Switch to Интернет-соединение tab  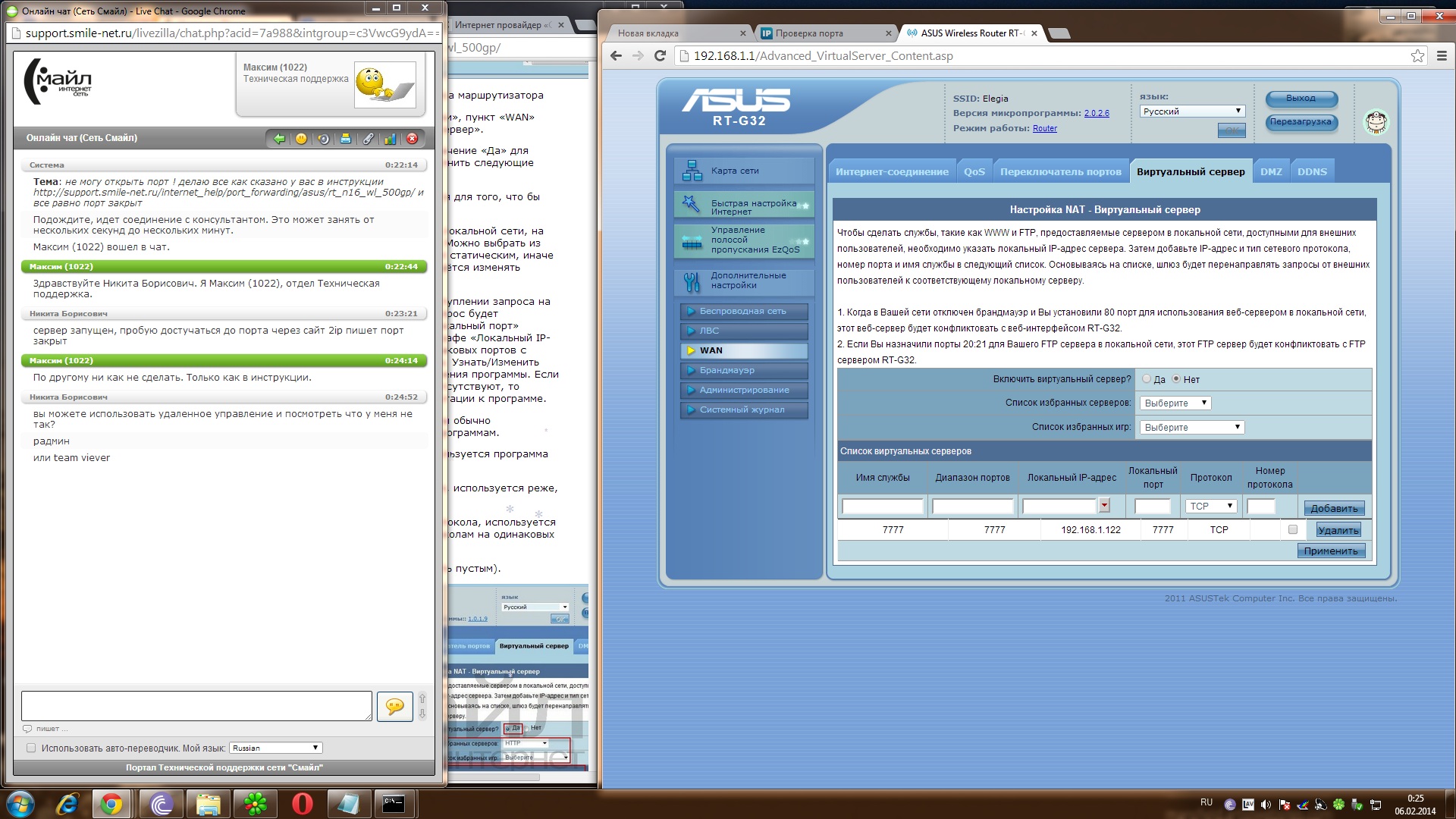pyautogui.click(x=892, y=172)
